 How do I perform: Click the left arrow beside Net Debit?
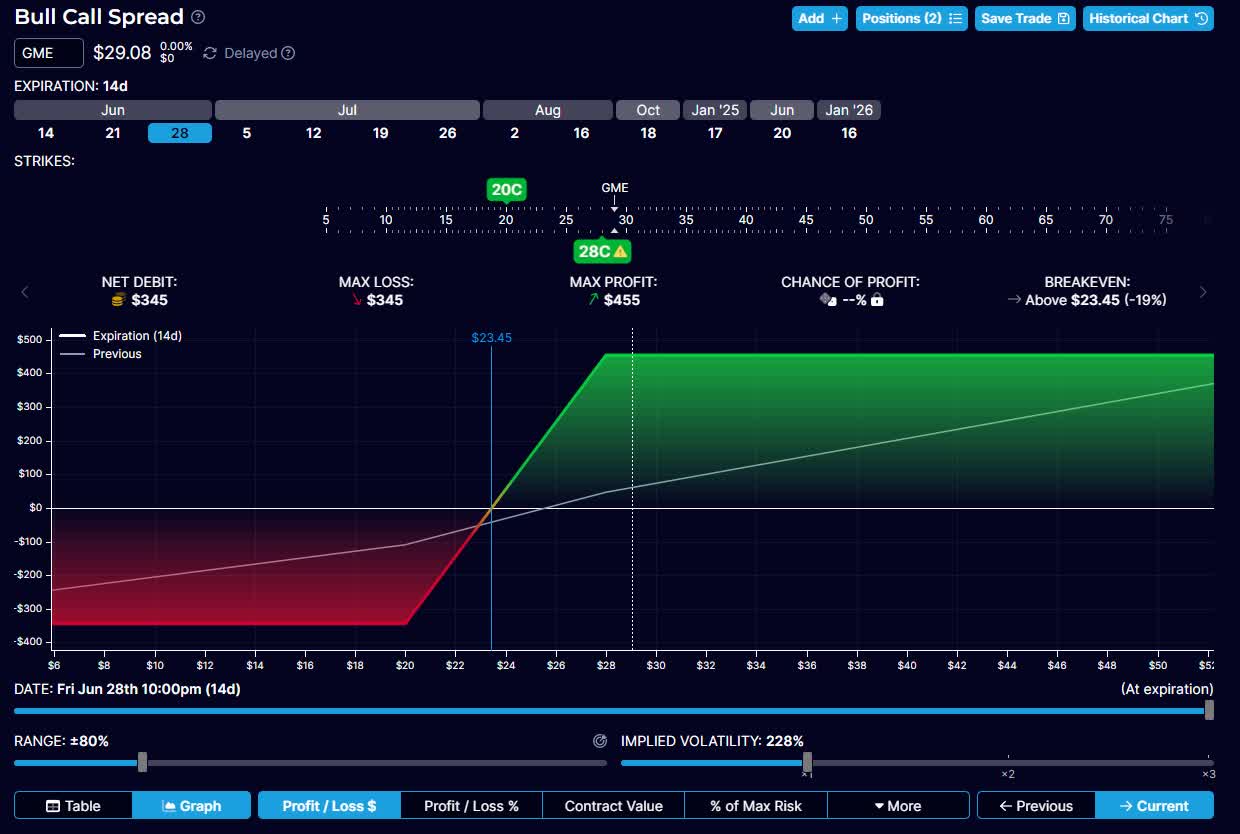tap(25, 292)
